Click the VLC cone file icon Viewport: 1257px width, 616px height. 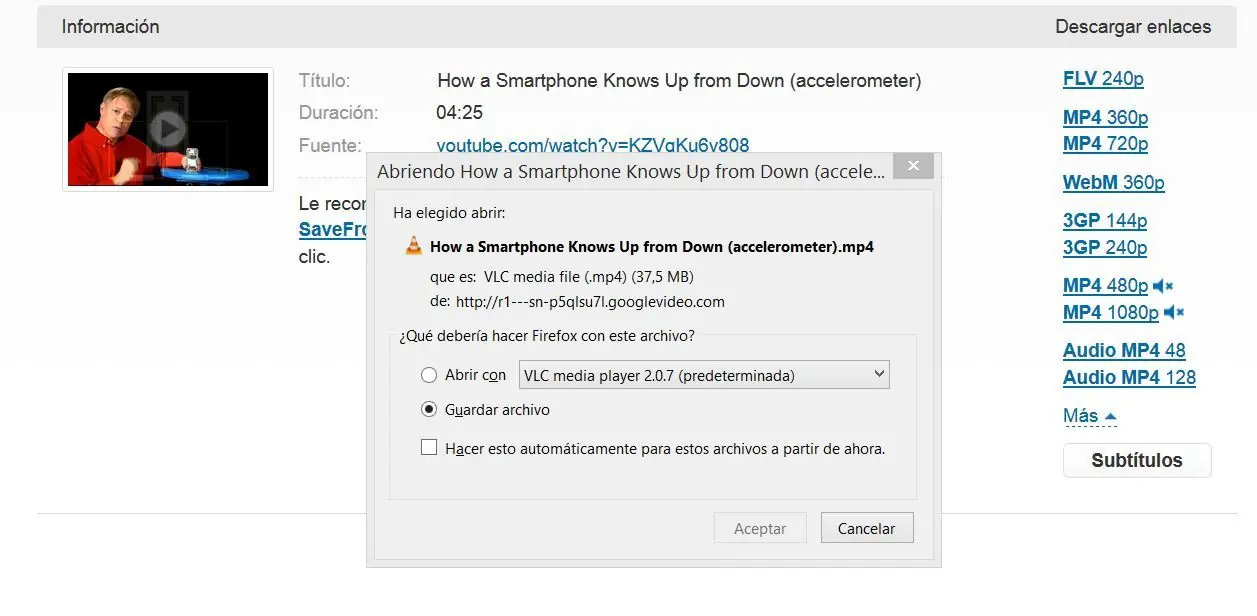(413, 246)
